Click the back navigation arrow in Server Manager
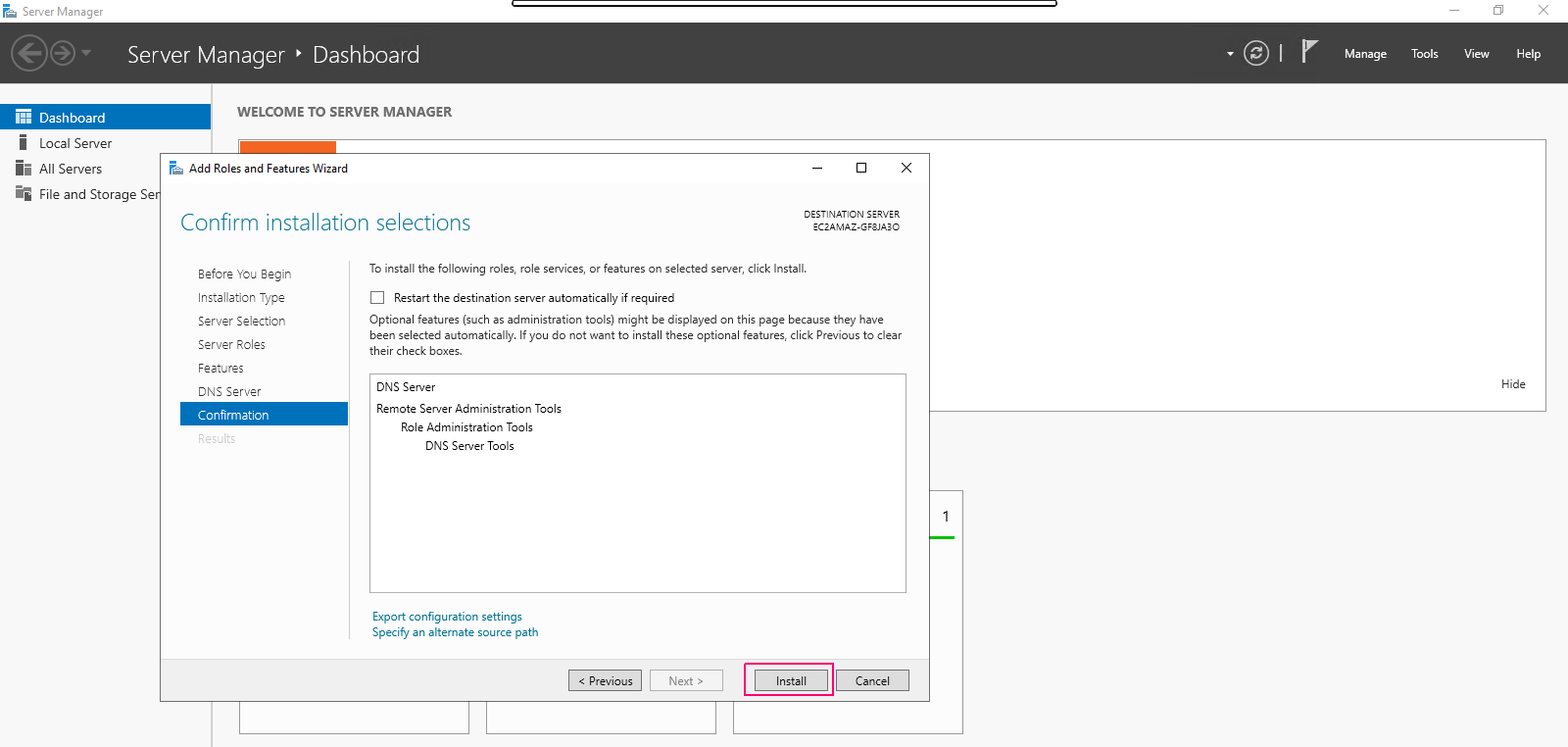The width and height of the screenshot is (1568, 747). [29, 53]
